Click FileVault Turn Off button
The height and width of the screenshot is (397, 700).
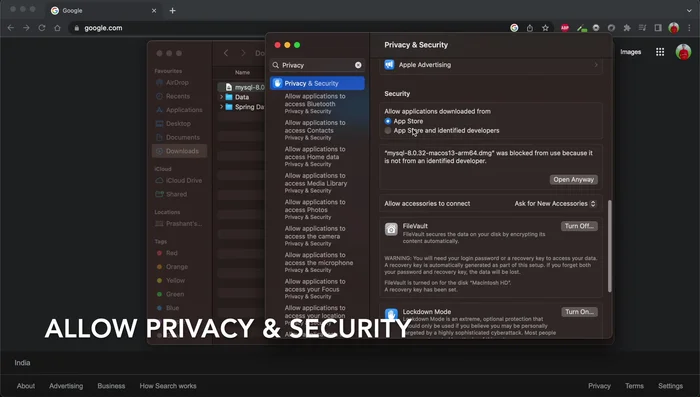579,226
